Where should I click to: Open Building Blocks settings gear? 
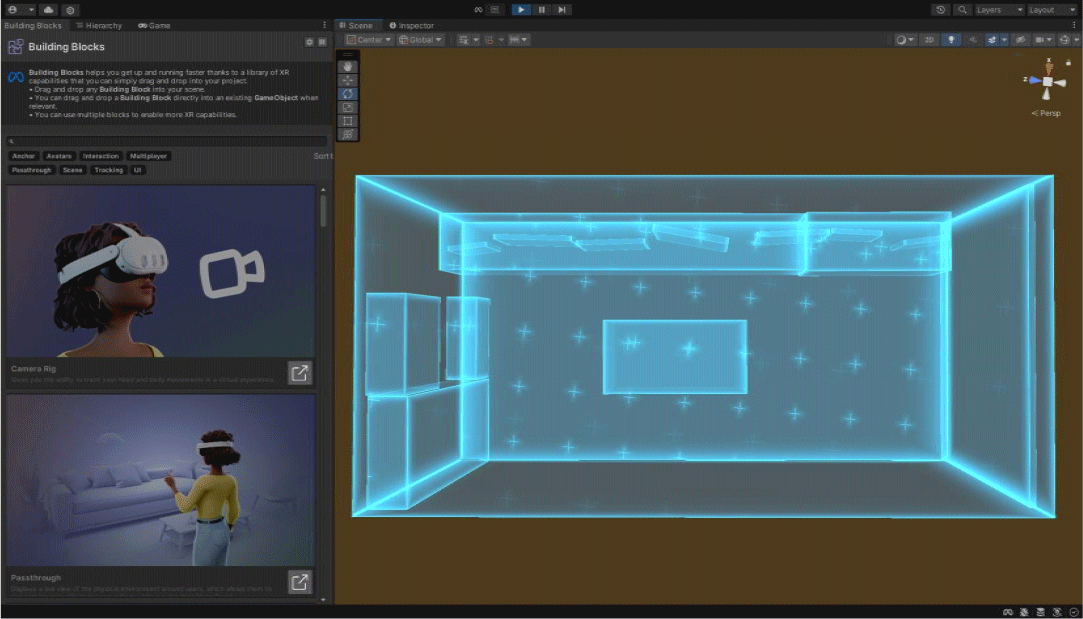pos(309,42)
